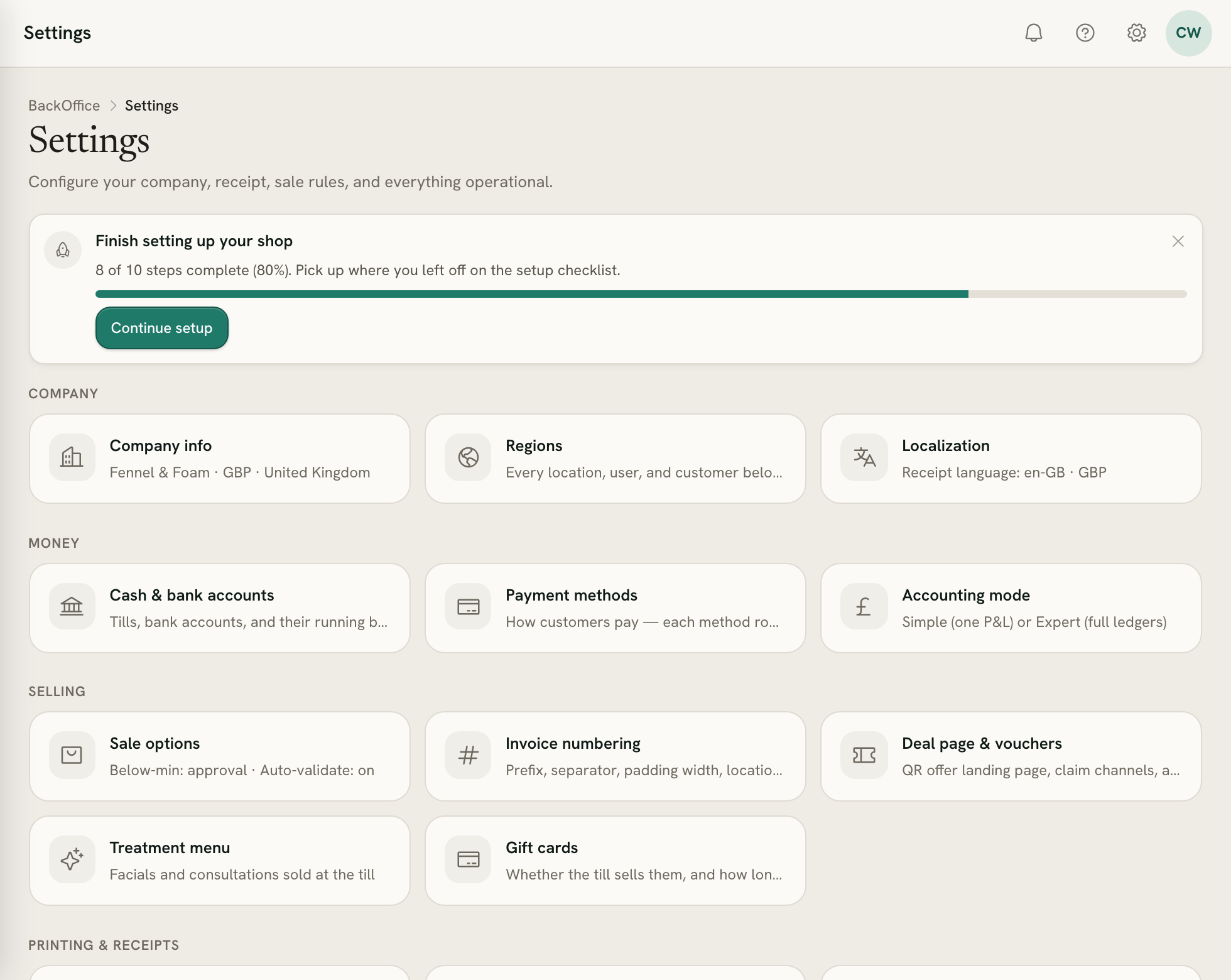This screenshot has height=980, width=1231.
Task: Click 'Simple (one P&L) or Expert' description
Action: coord(1034,622)
